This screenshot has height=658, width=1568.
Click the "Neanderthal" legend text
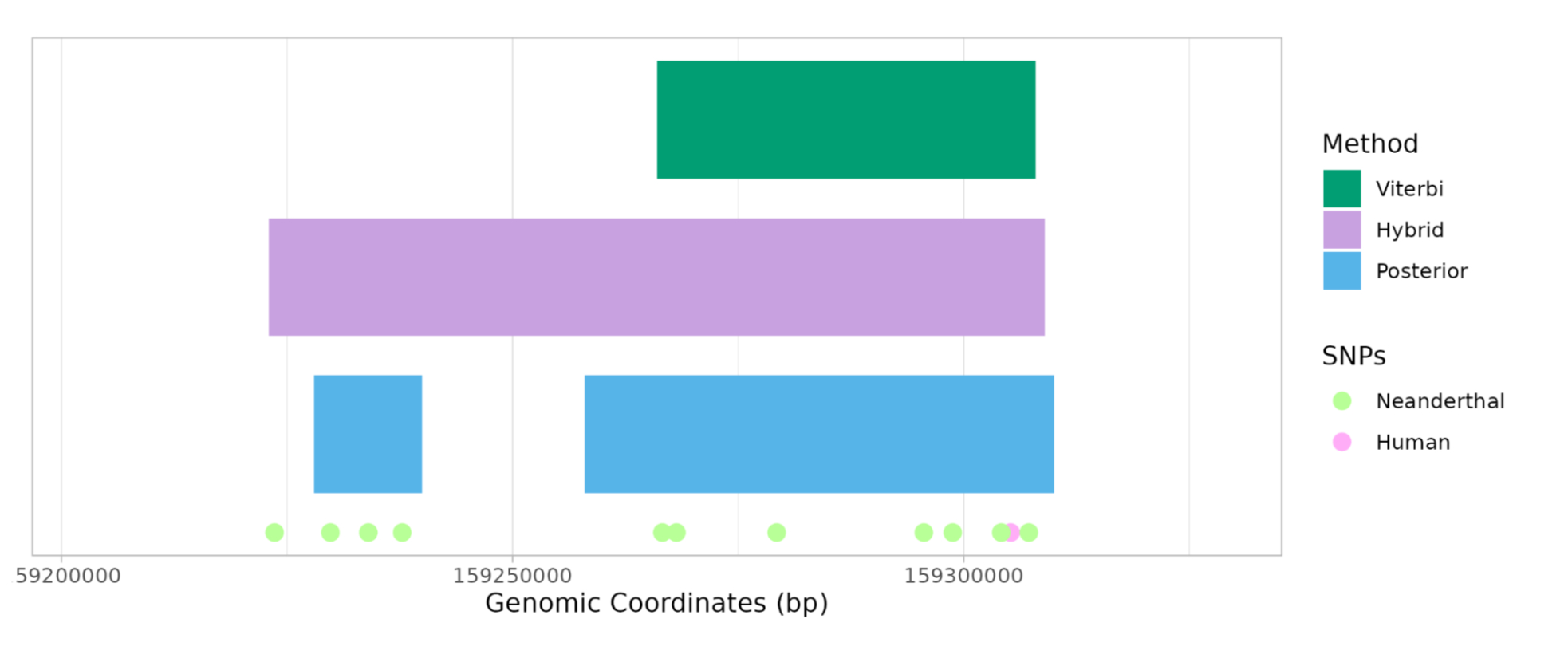coord(1440,401)
